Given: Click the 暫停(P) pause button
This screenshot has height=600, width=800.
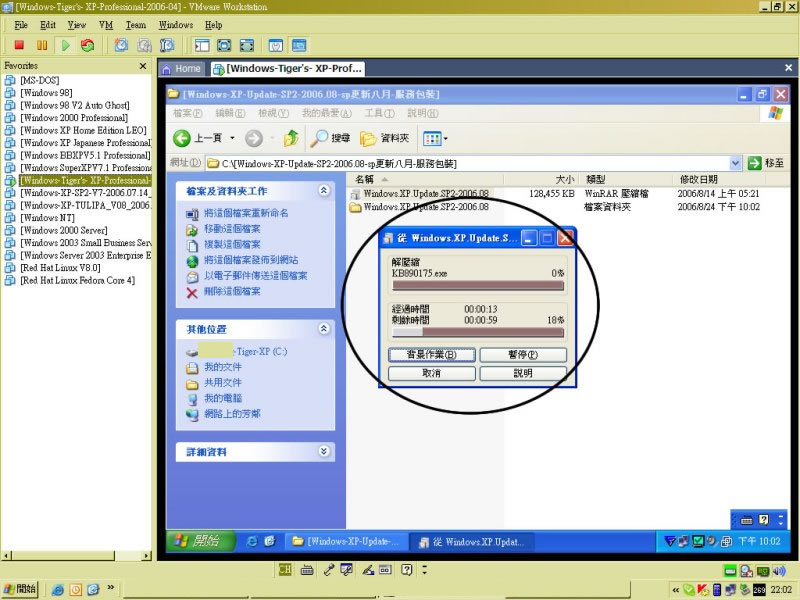Looking at the screenshot, I should pos(523,355).
